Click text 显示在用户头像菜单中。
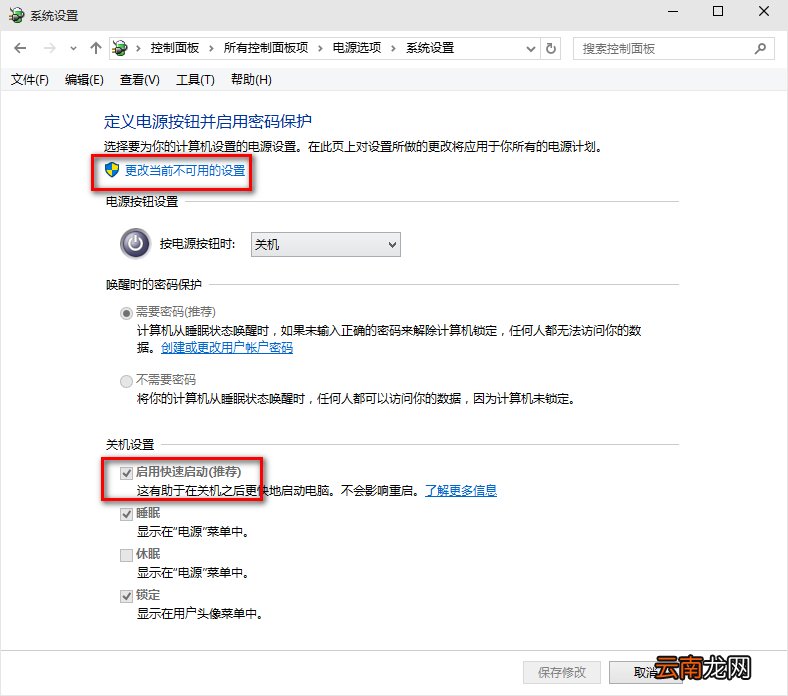The width and height of the screenshot is (788, 696). click(x=200, y=614)
